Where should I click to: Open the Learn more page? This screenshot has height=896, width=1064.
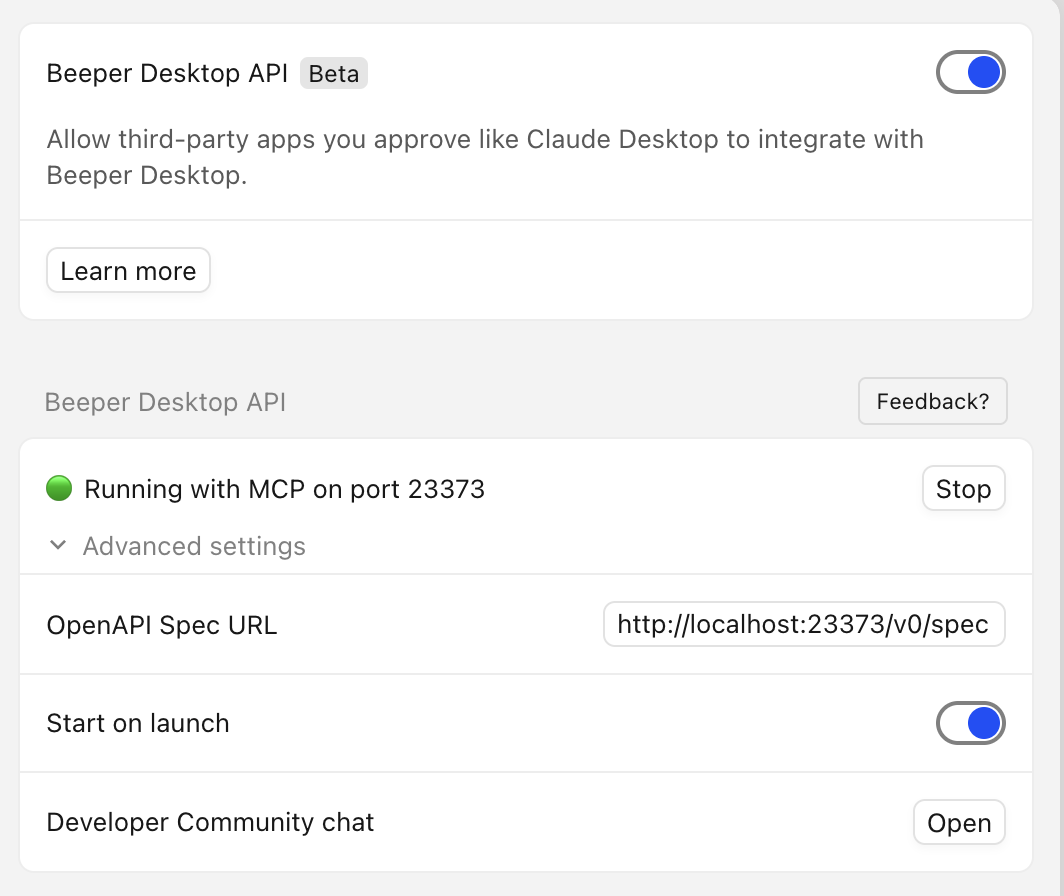pos(128,271)
